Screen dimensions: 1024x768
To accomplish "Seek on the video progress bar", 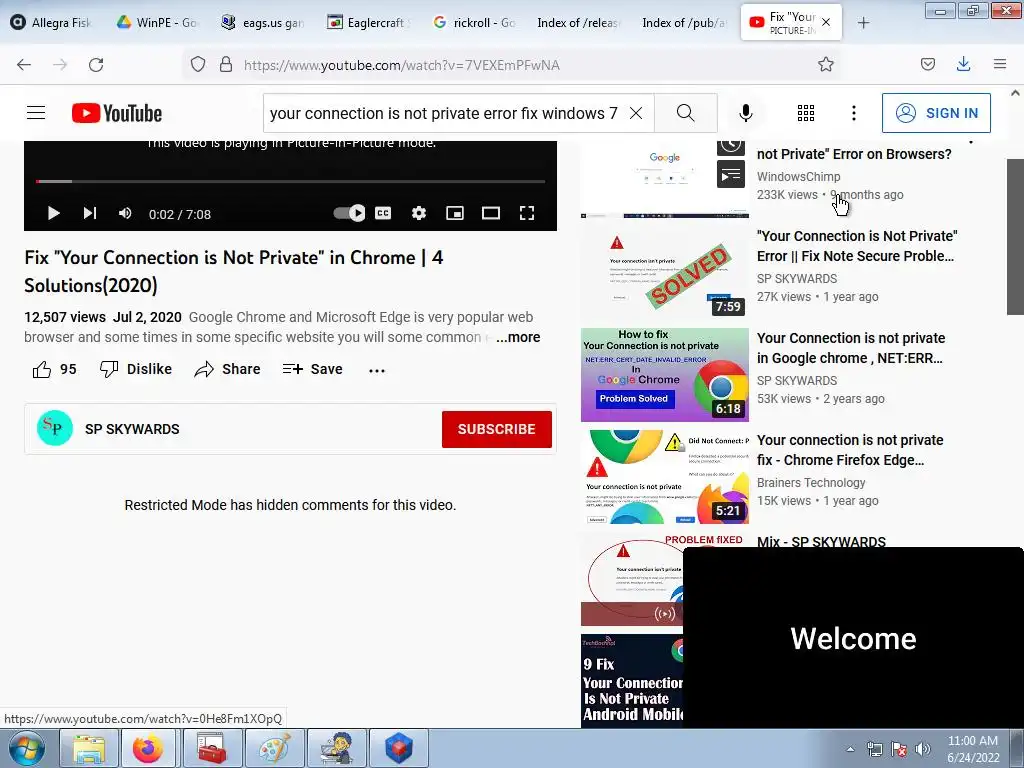I will click(291, 181).
